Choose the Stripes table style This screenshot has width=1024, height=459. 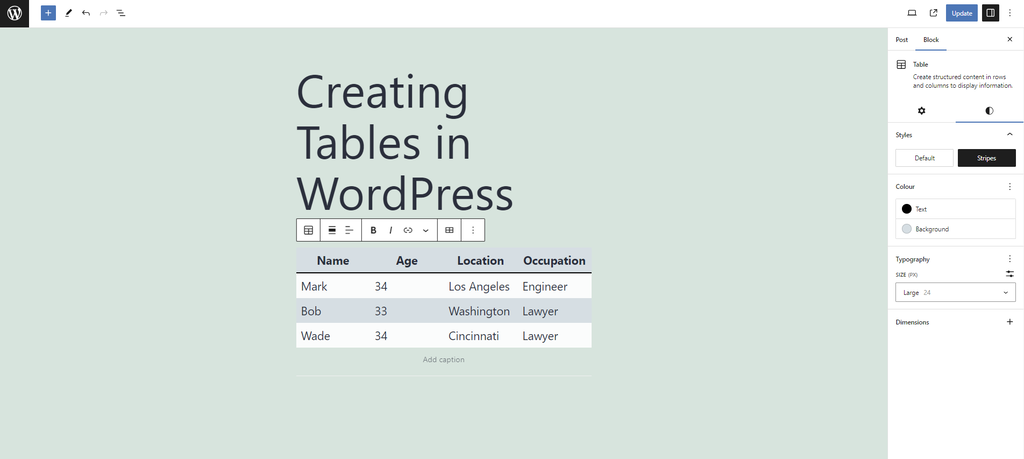pyautogui.click(x=987, y=158)
